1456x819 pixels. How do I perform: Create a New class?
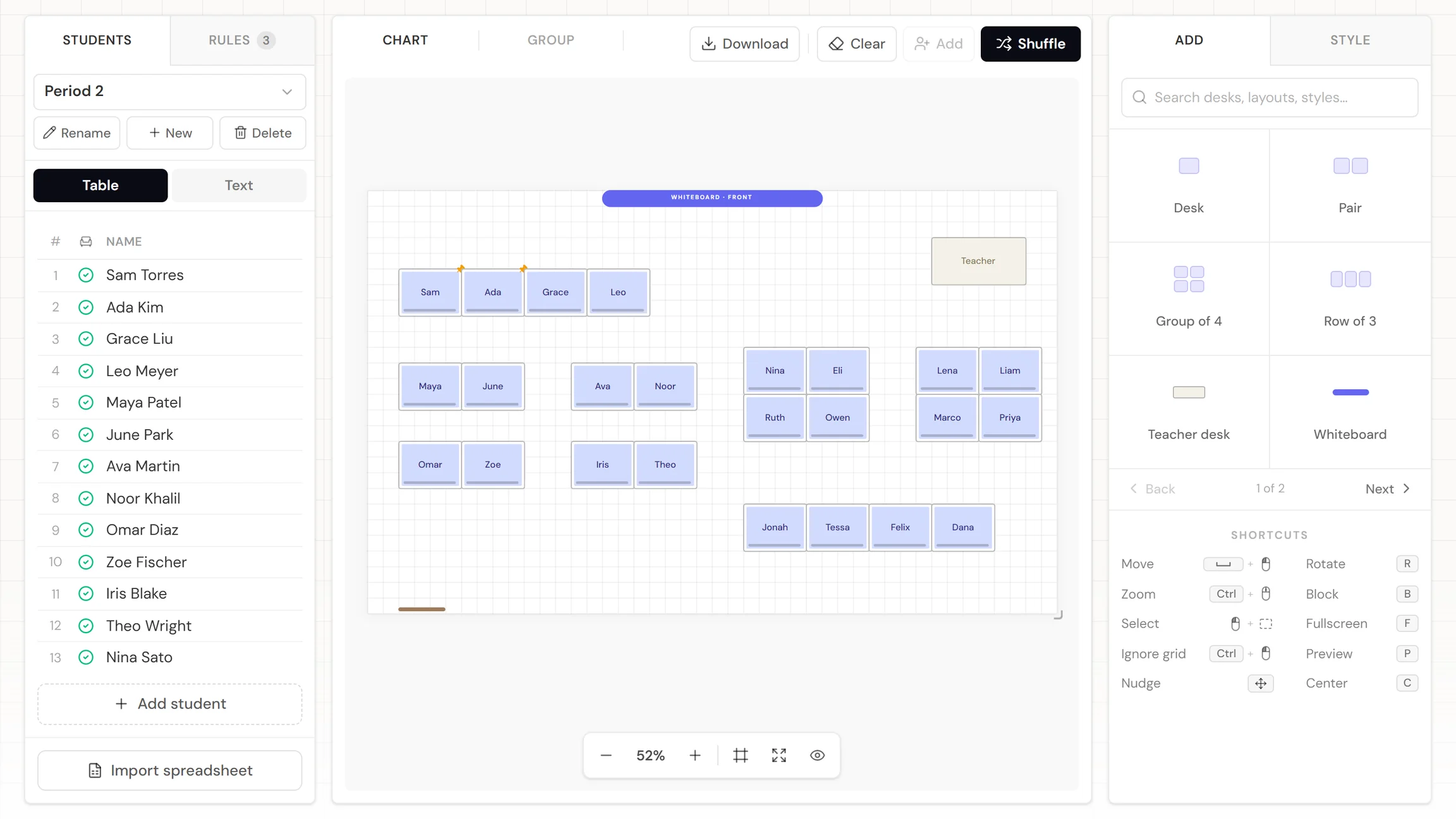coord(170,133)
